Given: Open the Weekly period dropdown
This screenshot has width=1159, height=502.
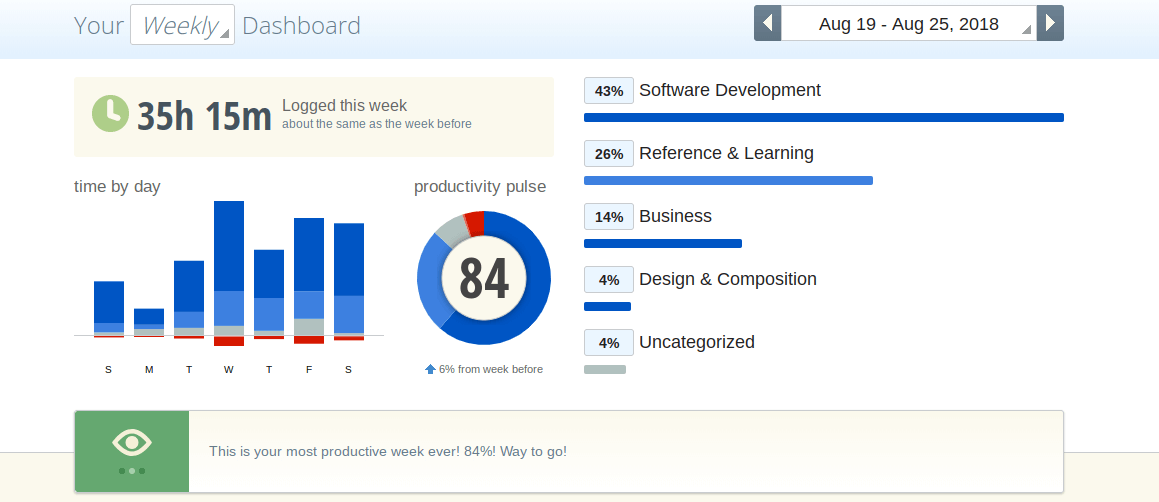Looking at the screenshot, I should [182, 25].
